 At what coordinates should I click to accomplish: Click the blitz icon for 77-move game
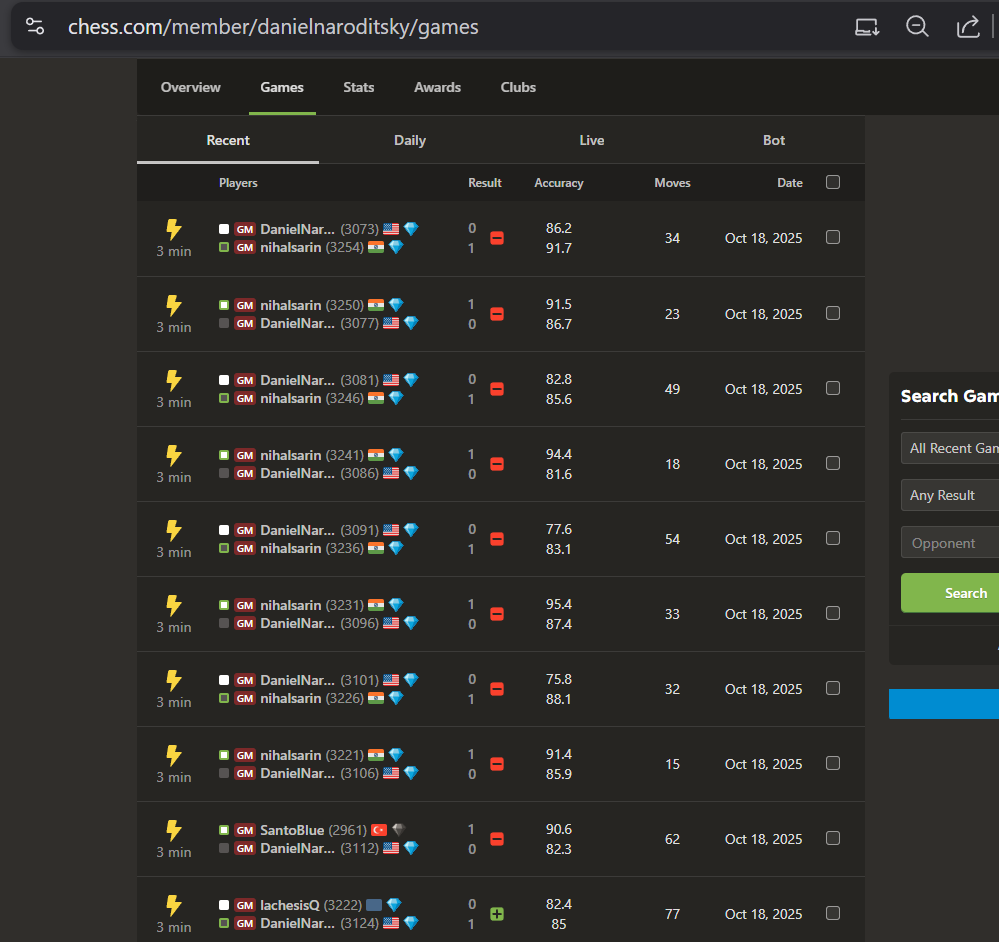[173, 905]
